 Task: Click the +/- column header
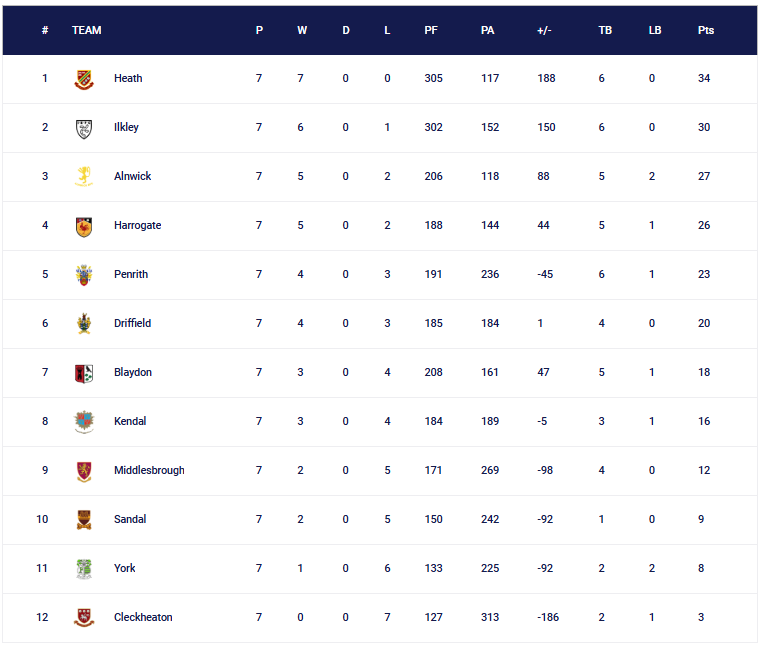544,30
